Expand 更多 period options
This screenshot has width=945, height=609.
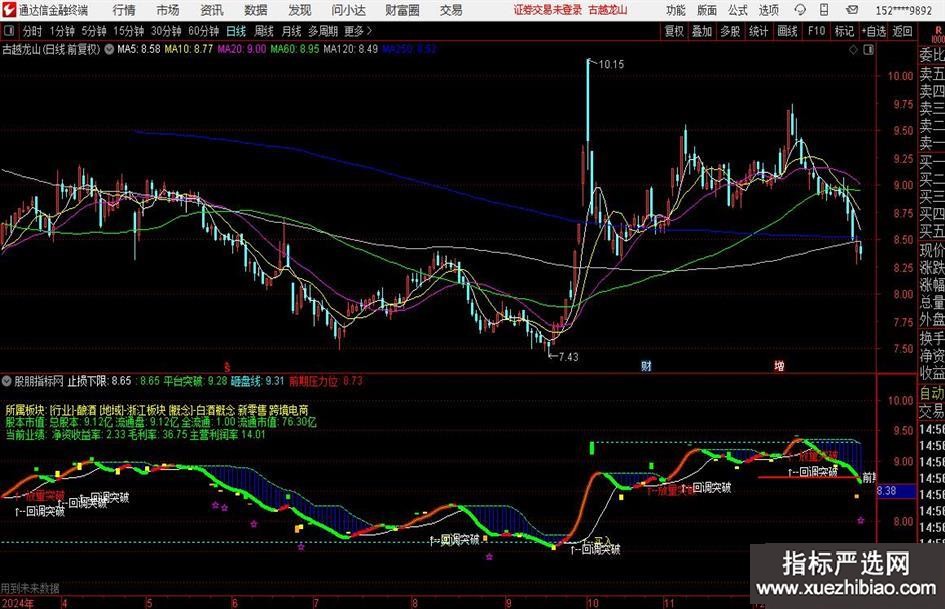coord(358,31)
